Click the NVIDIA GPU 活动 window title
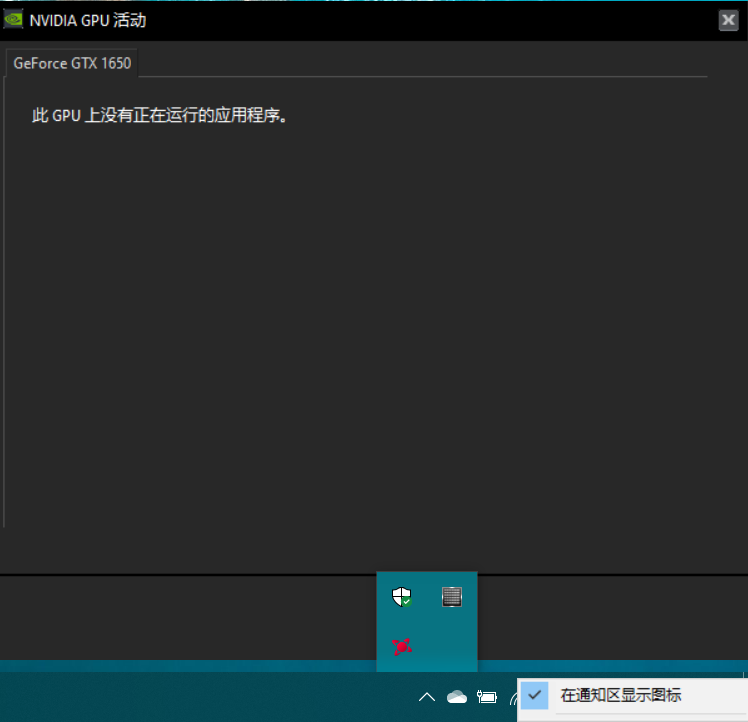Image resolution: width=748 pixels, height=722 pixels. [x=88, y=21]
